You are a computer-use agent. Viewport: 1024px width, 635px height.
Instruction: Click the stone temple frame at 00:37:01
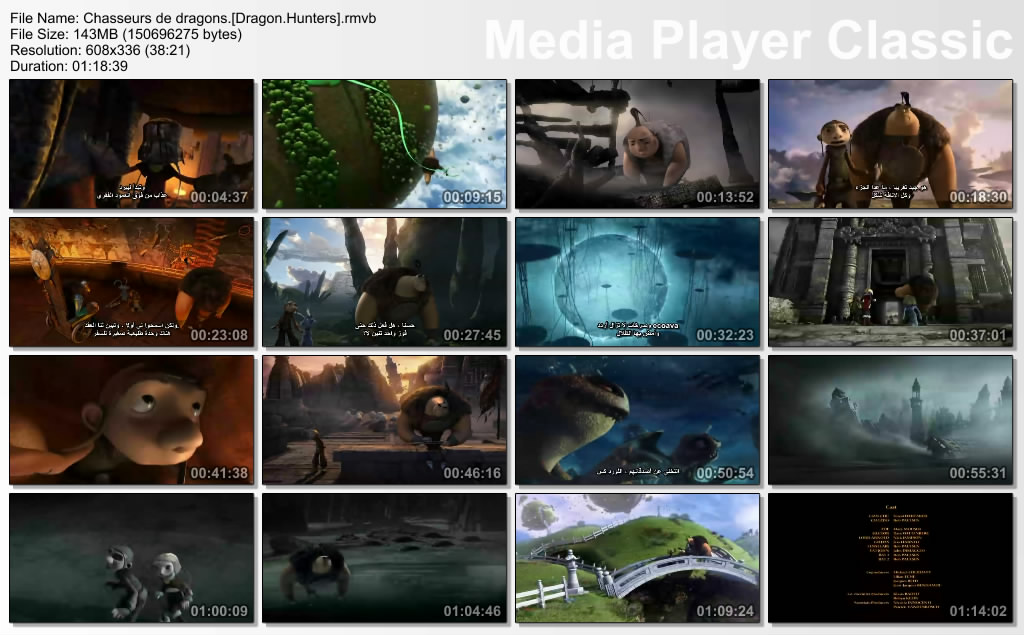[x=890, y=282]
